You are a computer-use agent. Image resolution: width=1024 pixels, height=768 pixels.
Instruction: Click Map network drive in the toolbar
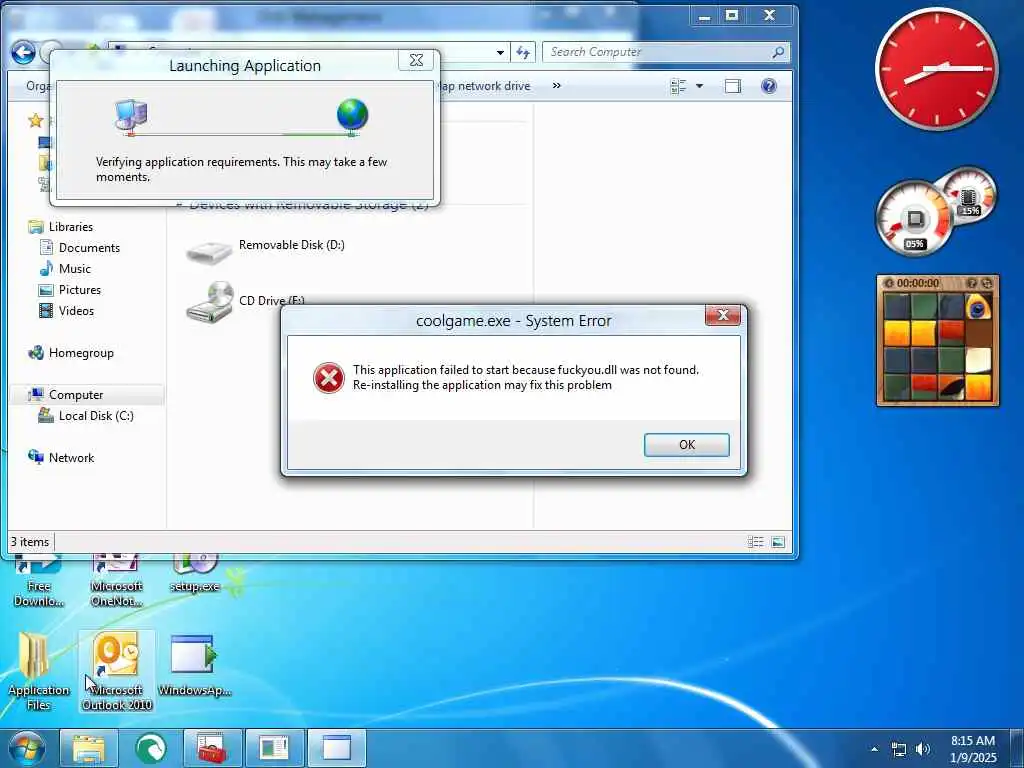(x=484, y=86)
